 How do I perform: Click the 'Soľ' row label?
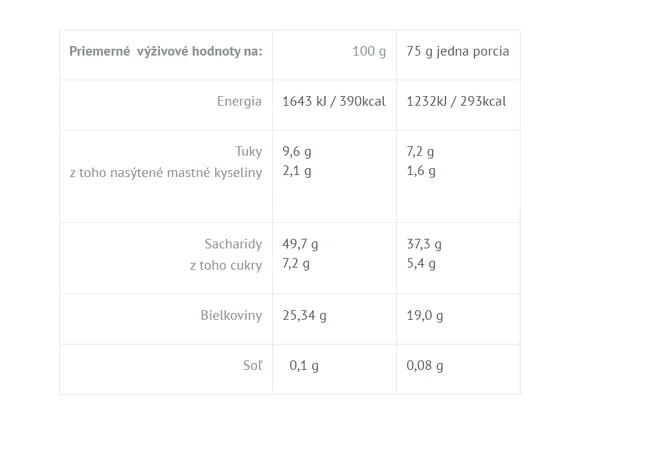click(253, 365)
